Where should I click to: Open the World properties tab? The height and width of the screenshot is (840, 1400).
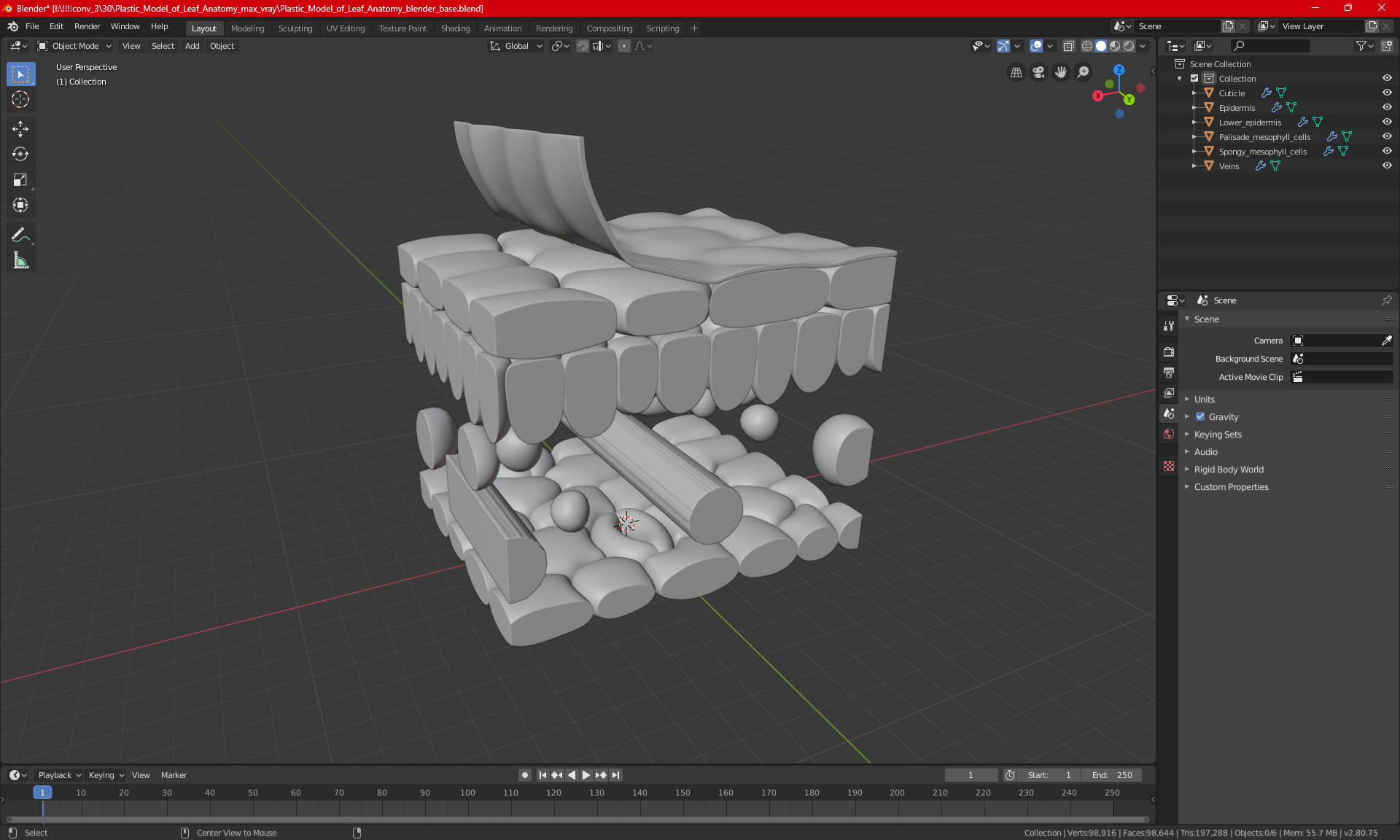(1169, 434)
